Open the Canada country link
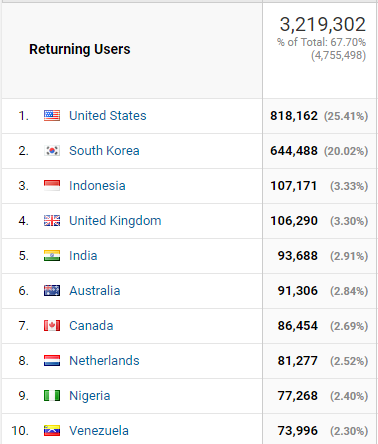This screenshot has height=444, width=378. [91, 326]
